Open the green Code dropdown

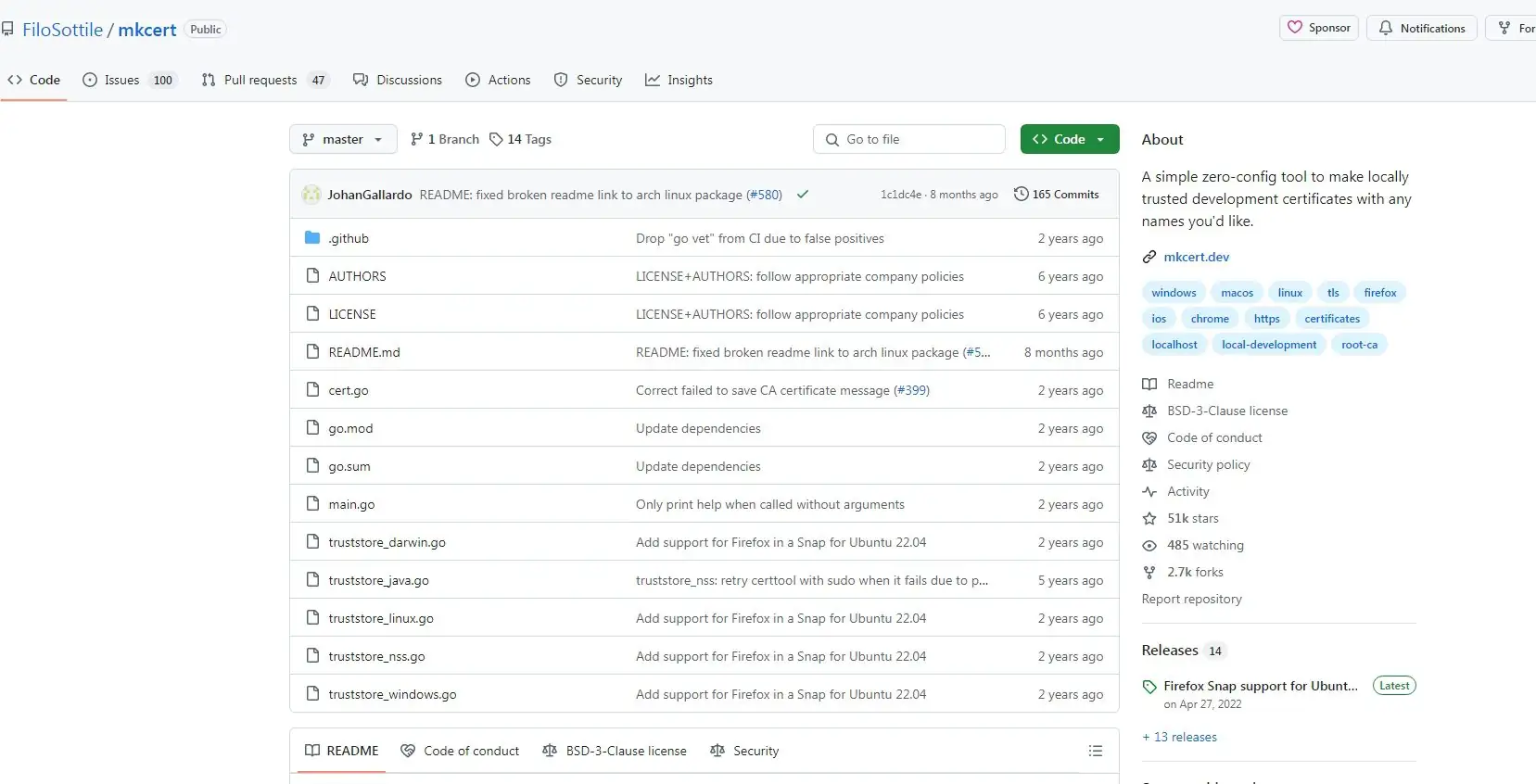pyautogui.click(x=1069, y=139)
